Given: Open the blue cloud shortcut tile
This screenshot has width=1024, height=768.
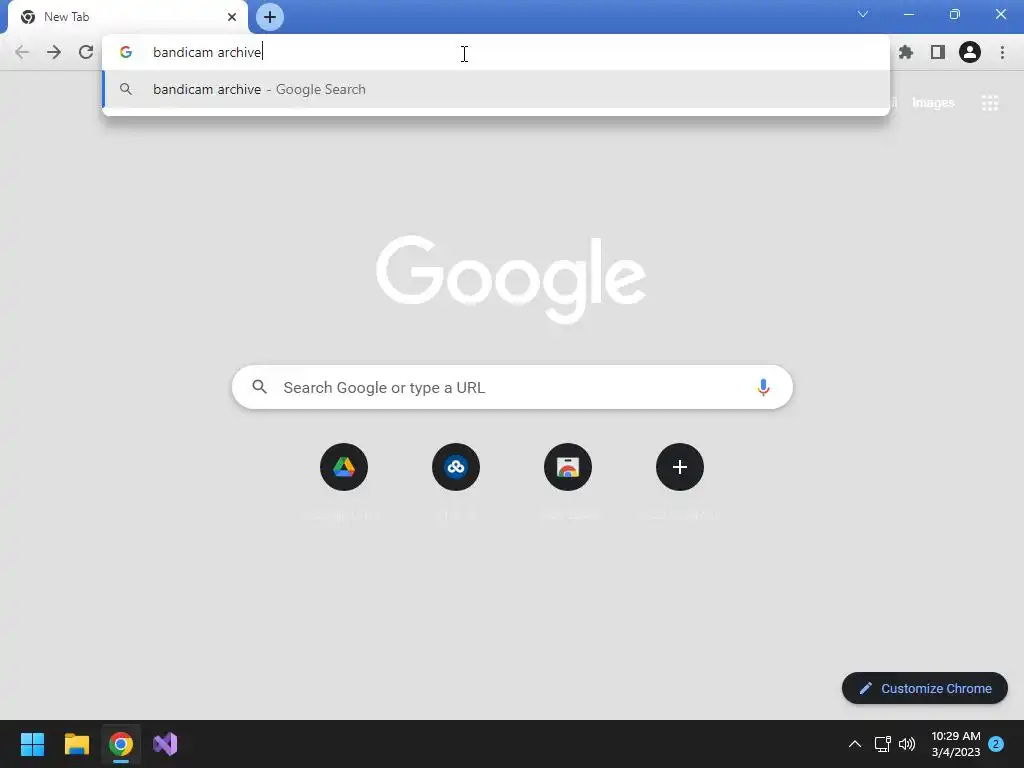Looking at the screenshot, I should (x=456, y=467).
